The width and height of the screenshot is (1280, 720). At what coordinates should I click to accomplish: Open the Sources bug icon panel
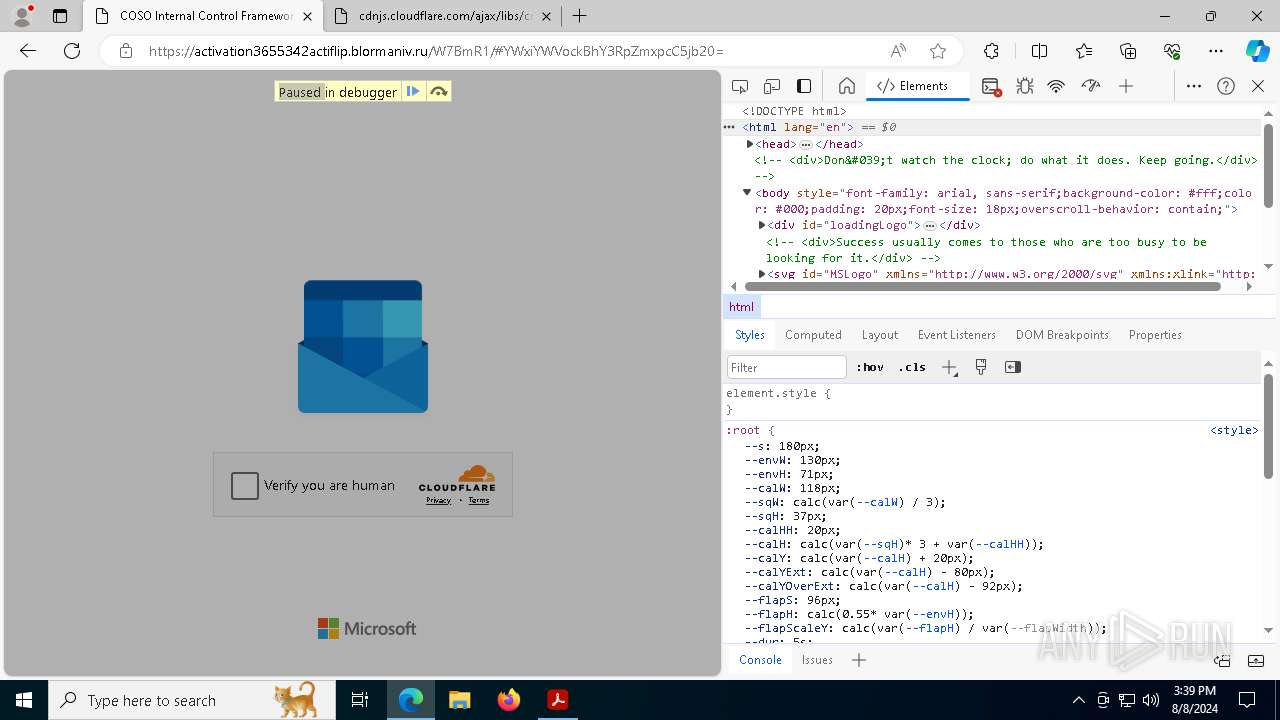[x=1024, y=87]
